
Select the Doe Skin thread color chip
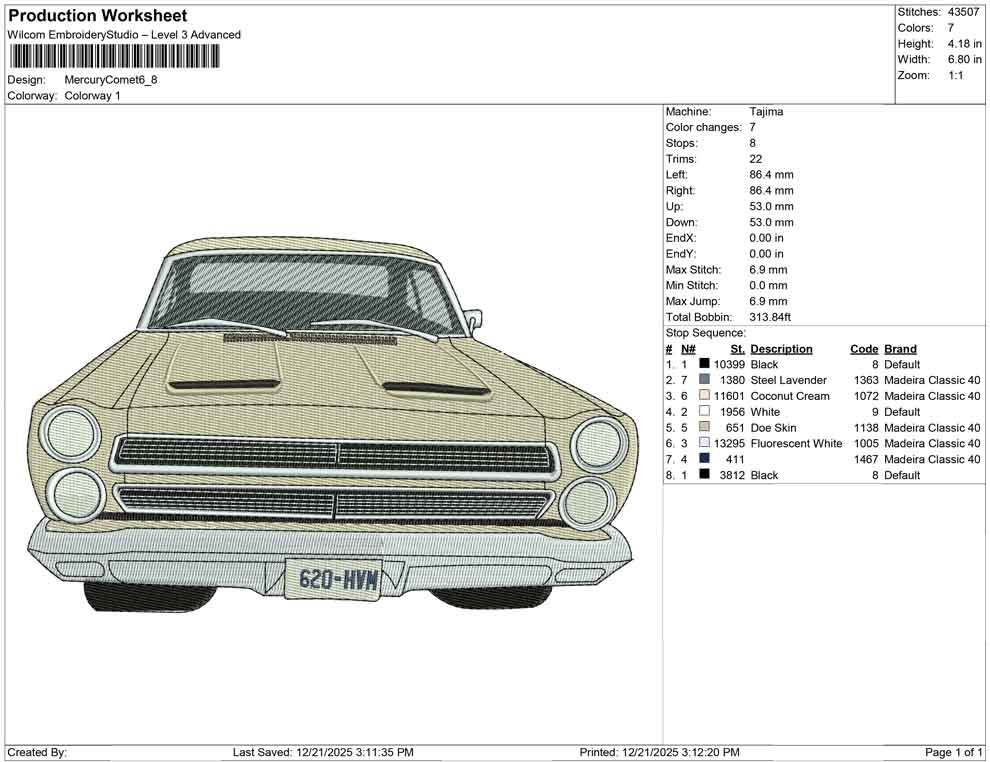point(703,427)
